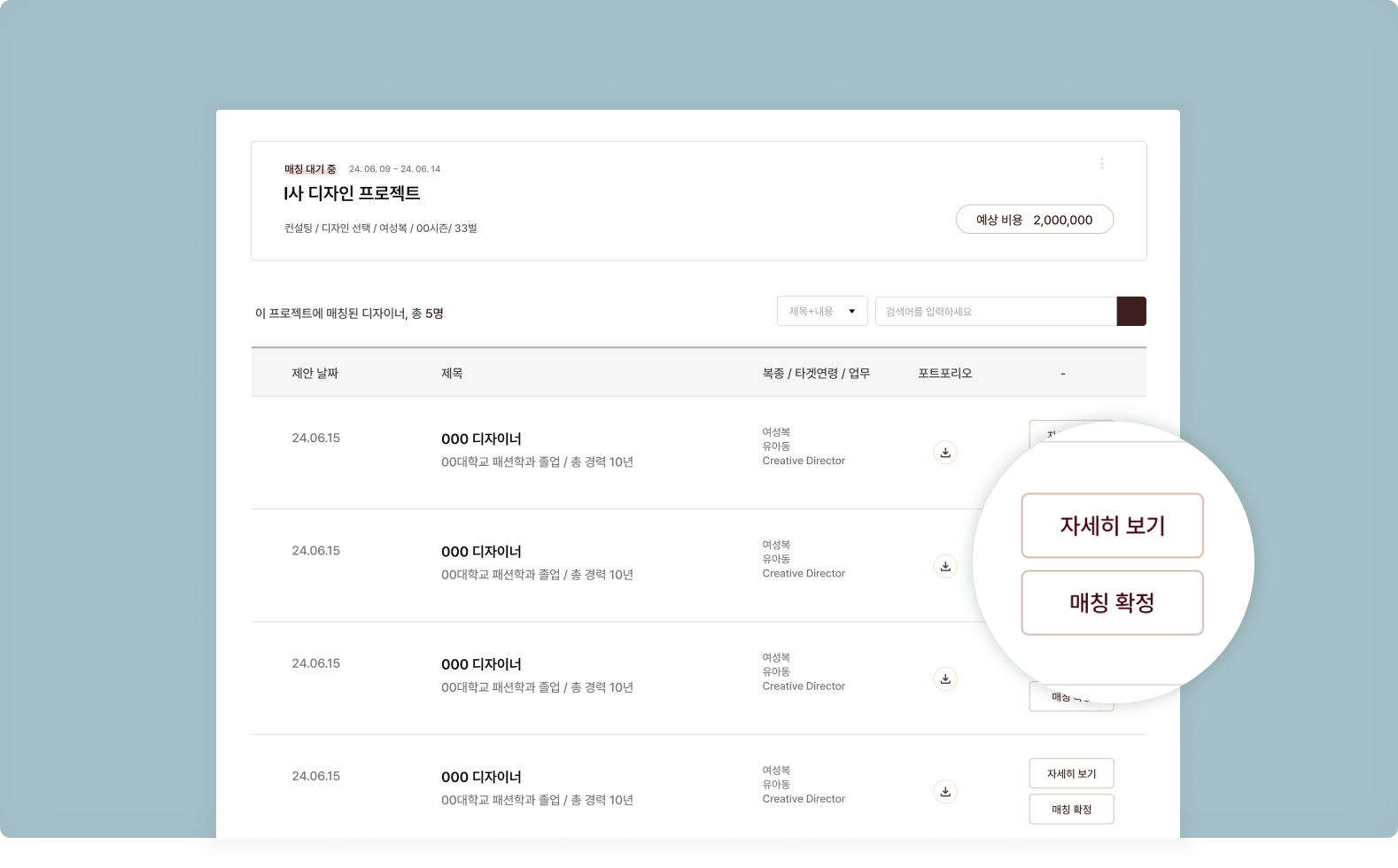Download the last row designer's portfolio
The height and width of the screenshot is (868, 1398).
945,791
